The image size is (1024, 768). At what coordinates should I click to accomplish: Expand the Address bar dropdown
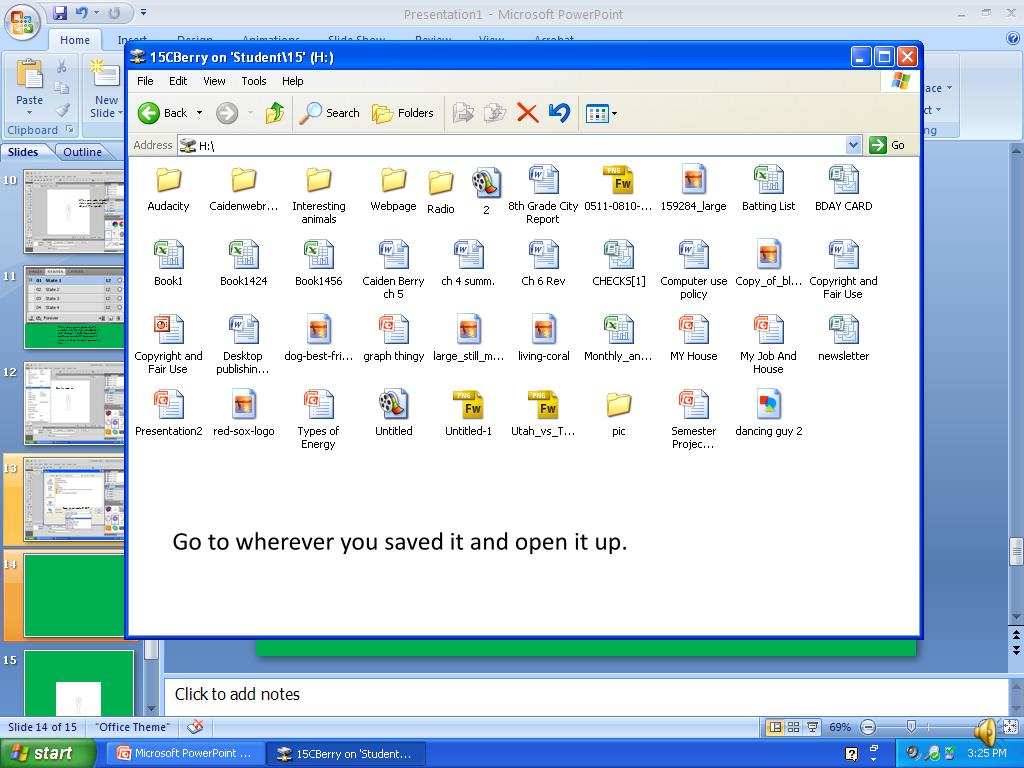[x=853, y=145]
